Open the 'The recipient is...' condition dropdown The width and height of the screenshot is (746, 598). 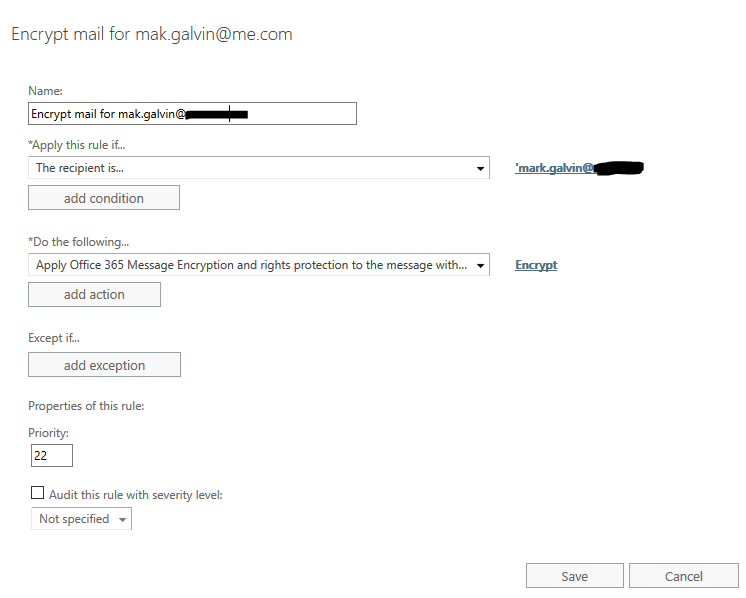point(258,168)
